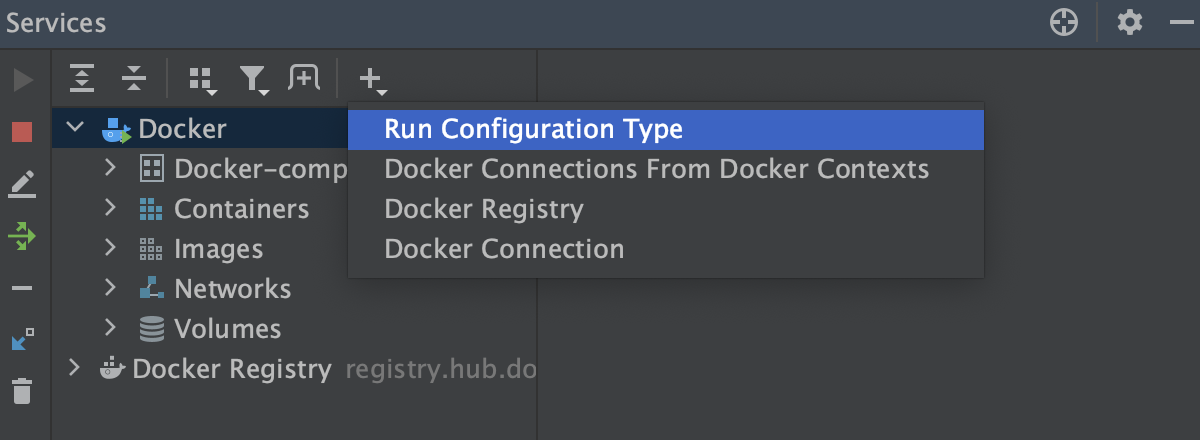1200x440 pixels.
Task: Open Services panel gear settings
Action: click(x=1130, y=22)
